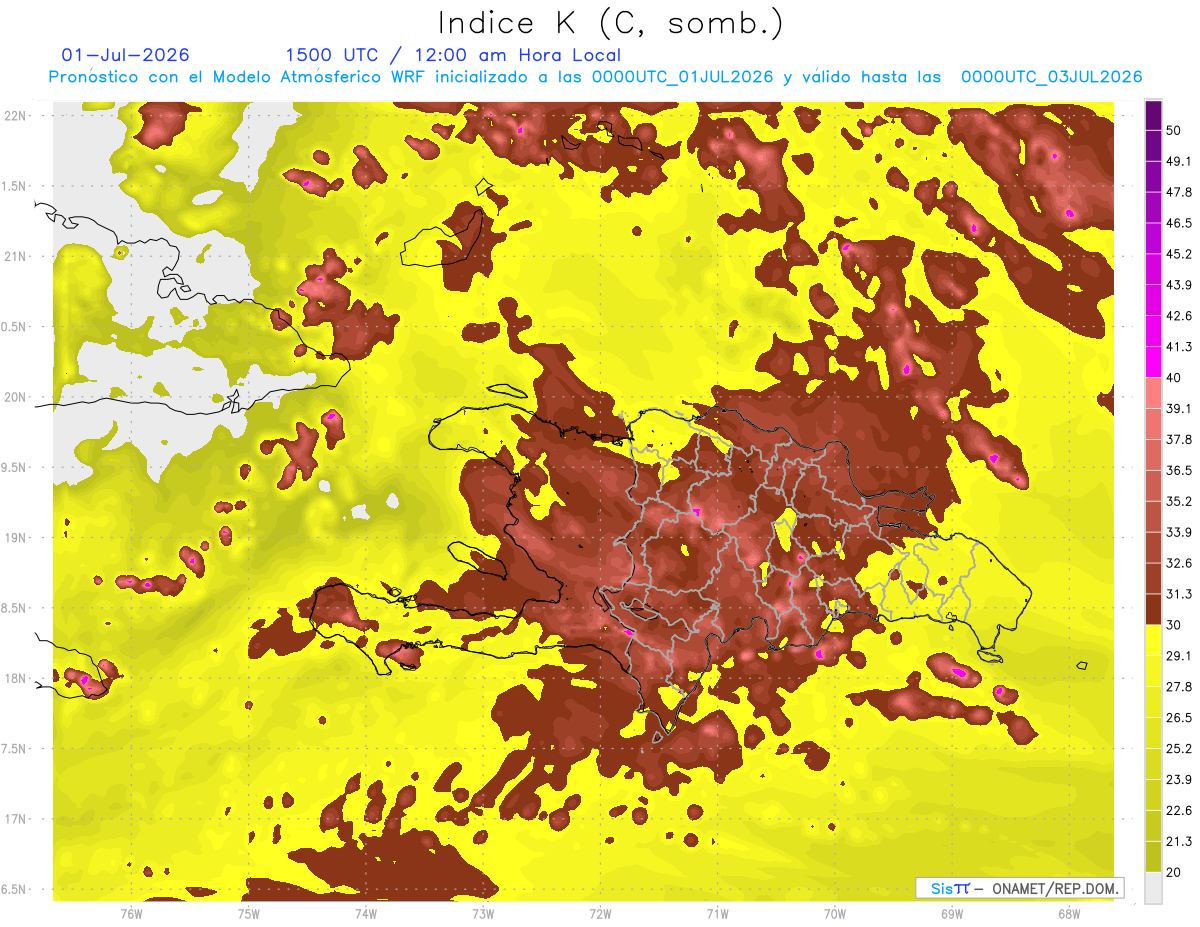Click the "43.9" legend value

[x=1178, y=285]
